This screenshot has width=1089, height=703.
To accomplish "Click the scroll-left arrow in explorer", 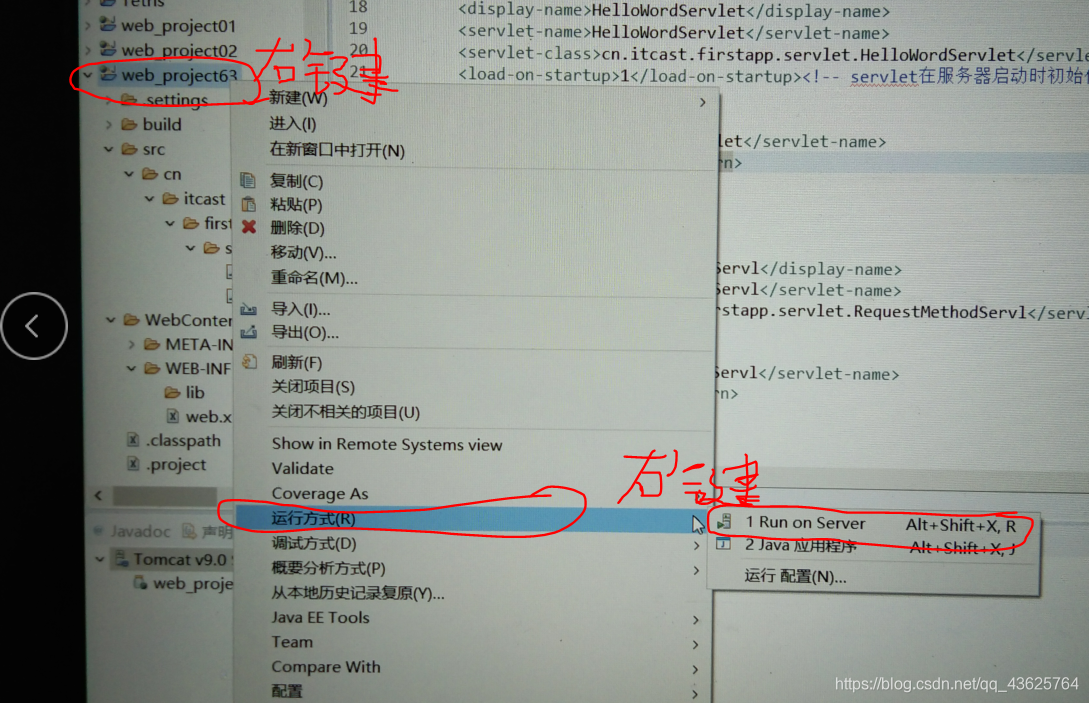I will coord(99,495).
